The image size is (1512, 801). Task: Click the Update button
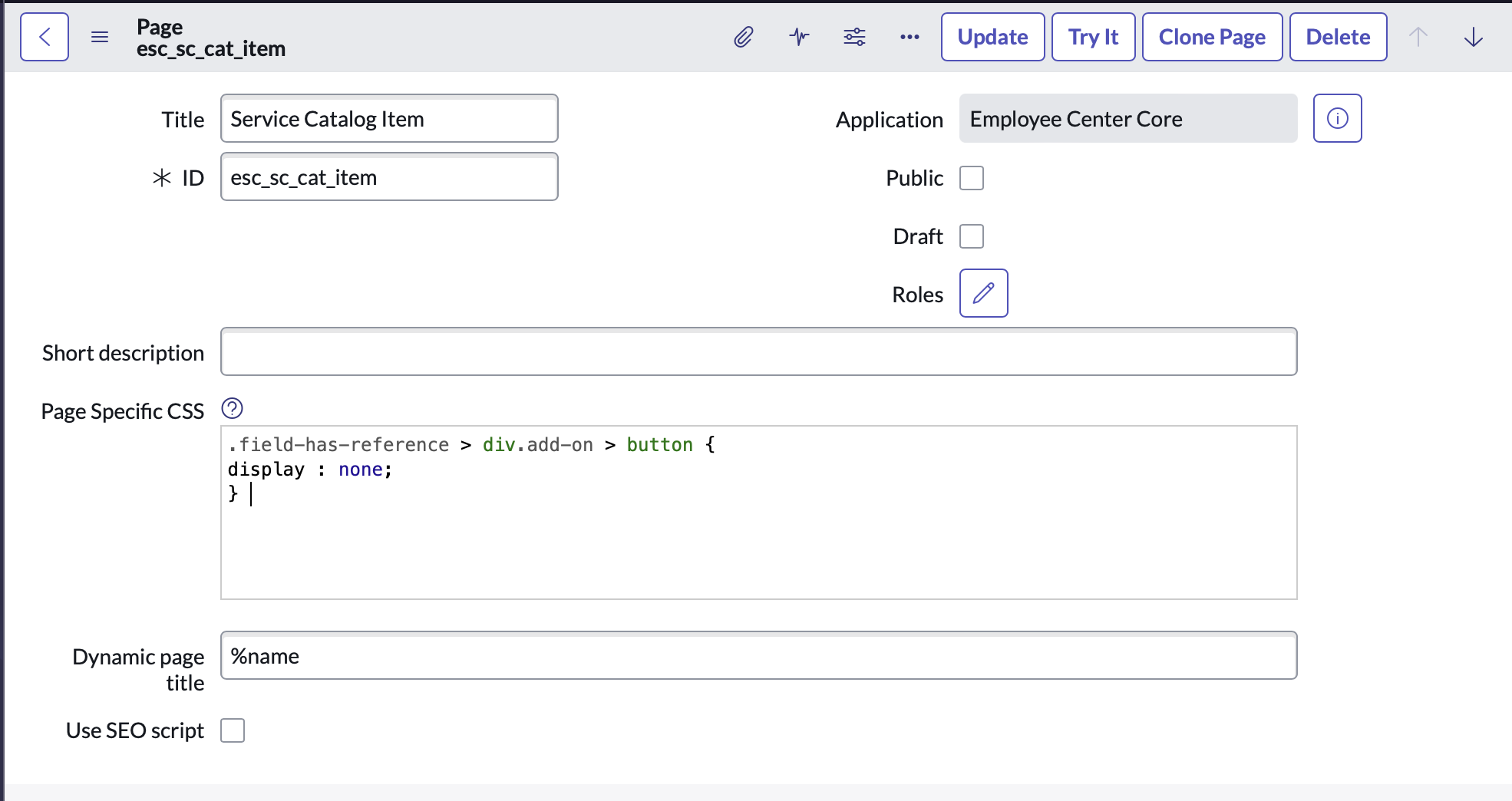(992, 36)
